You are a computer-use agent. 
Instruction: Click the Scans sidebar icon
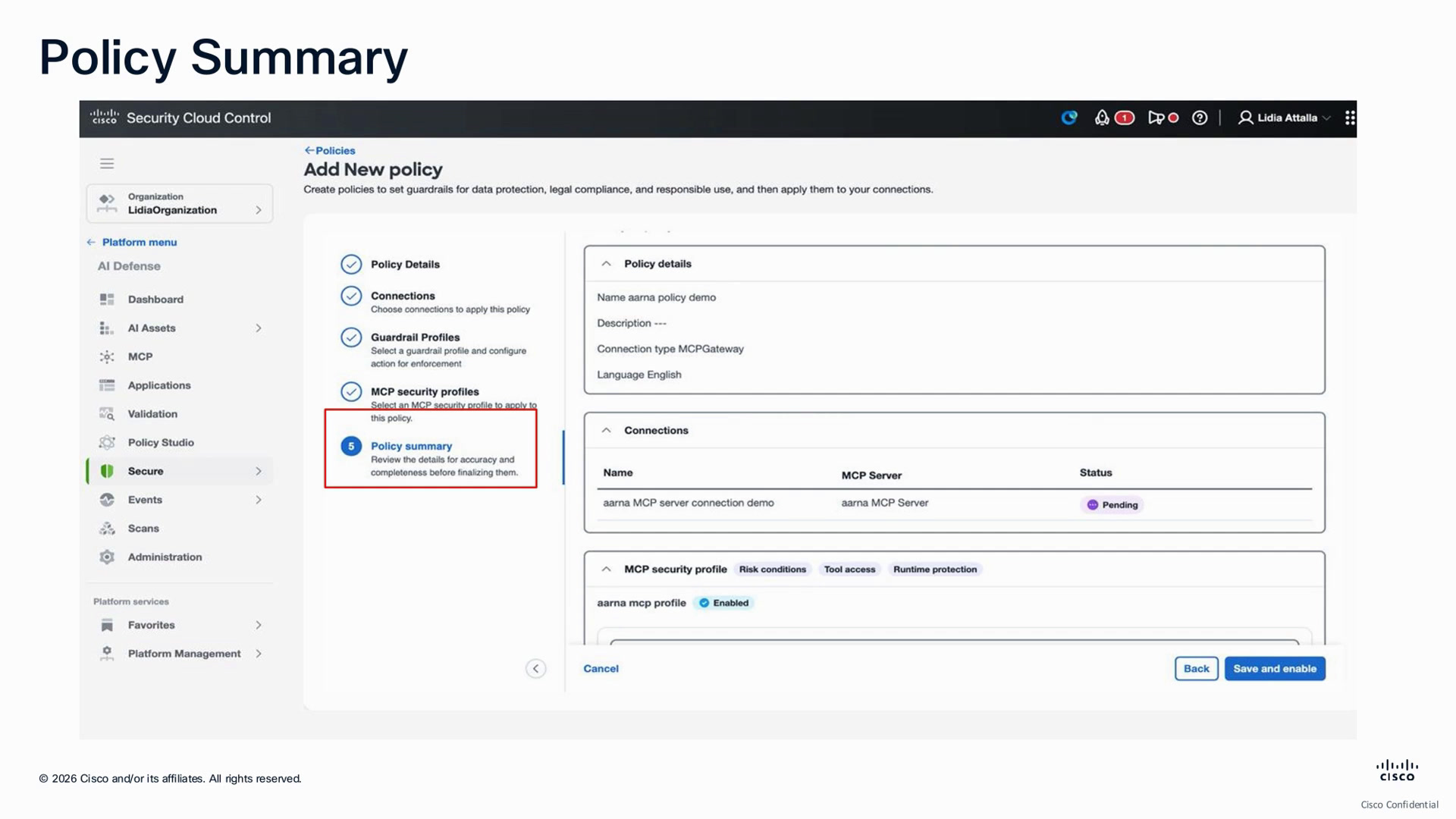[107, 529]
